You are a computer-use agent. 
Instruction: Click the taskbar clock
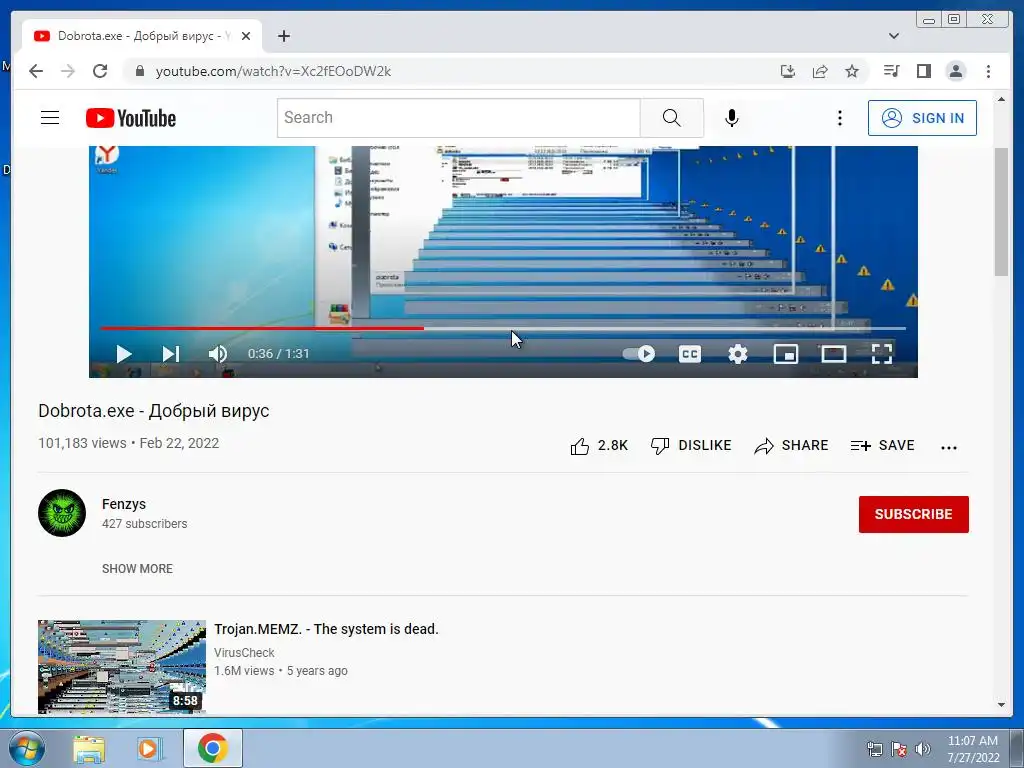pos(973,749)
